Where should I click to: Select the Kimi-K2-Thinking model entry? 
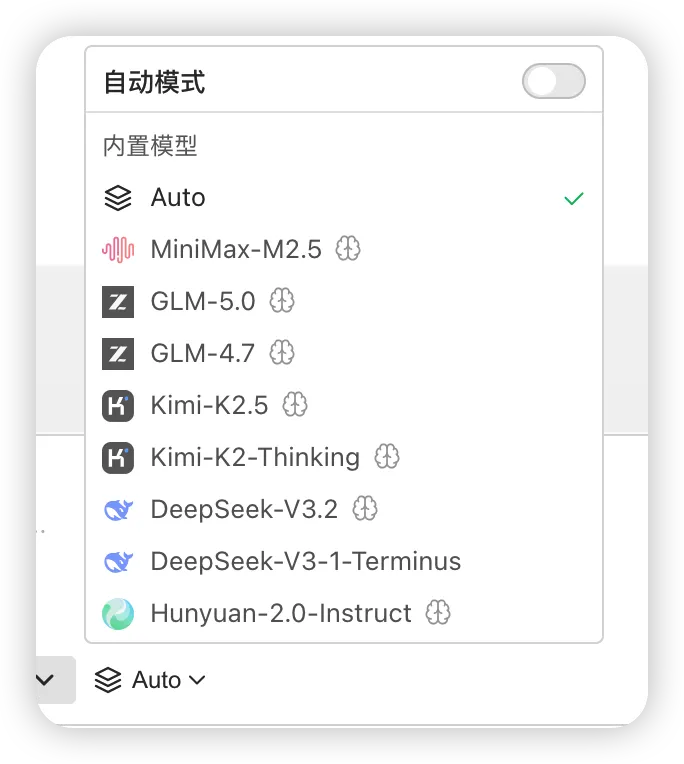(x=255, y=458)
